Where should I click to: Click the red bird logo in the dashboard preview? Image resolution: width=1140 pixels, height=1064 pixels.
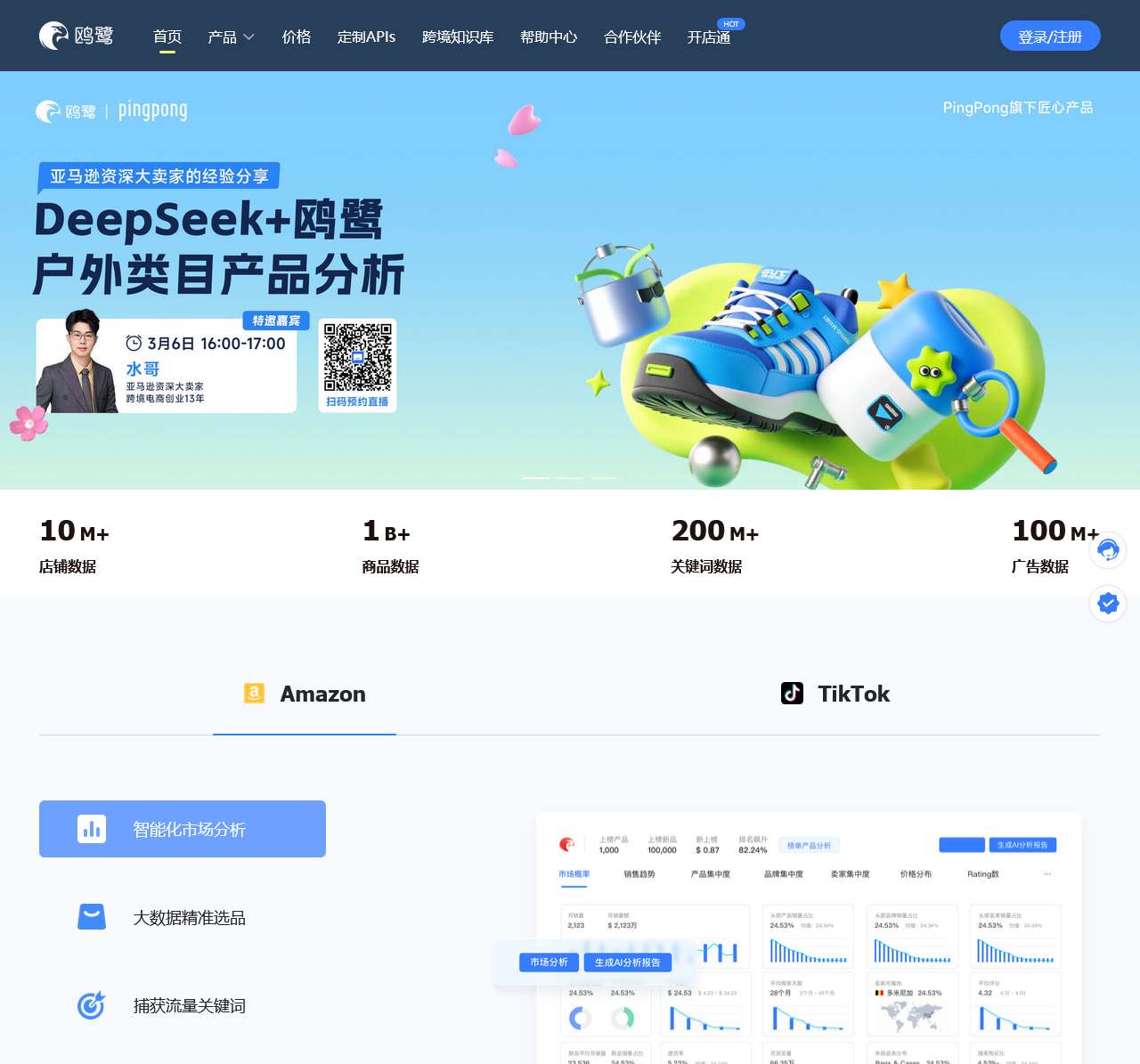[566, 844]
